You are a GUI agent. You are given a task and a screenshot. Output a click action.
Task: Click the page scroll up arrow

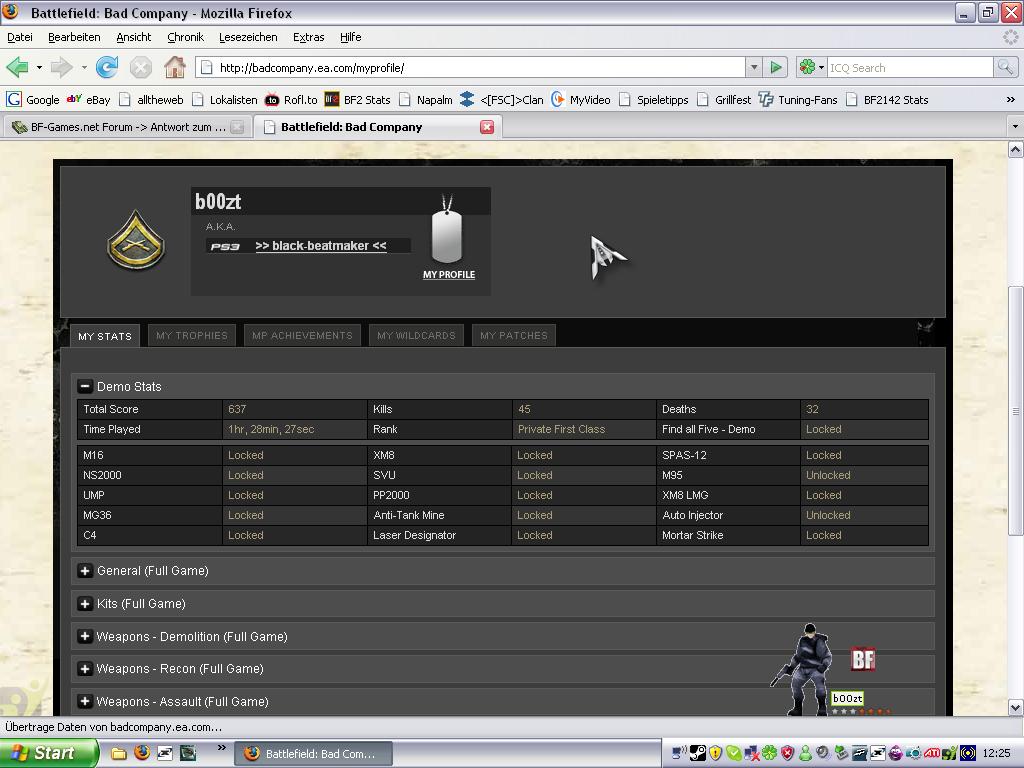1016,150
